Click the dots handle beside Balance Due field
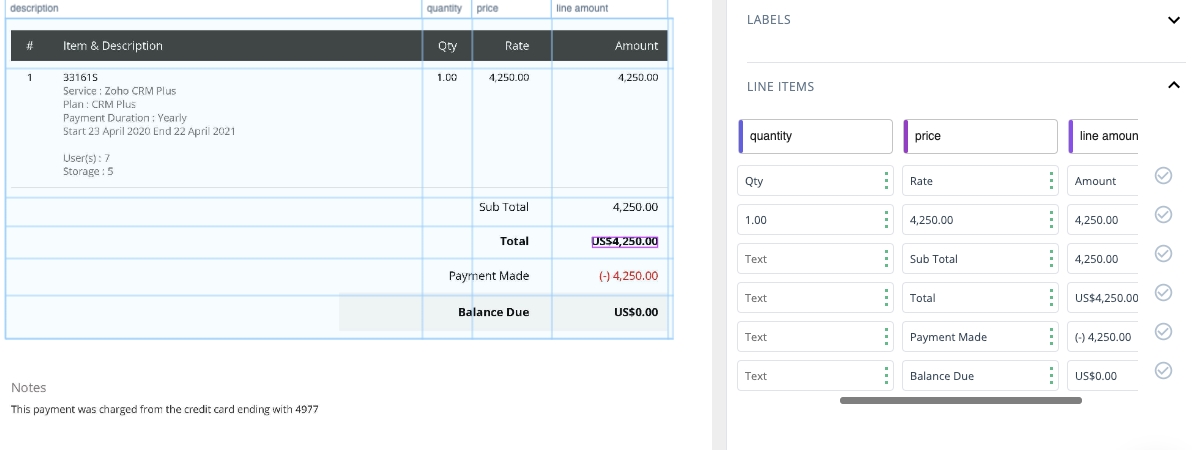Viewport: 1192px width, 450px height. point(1051,376)
